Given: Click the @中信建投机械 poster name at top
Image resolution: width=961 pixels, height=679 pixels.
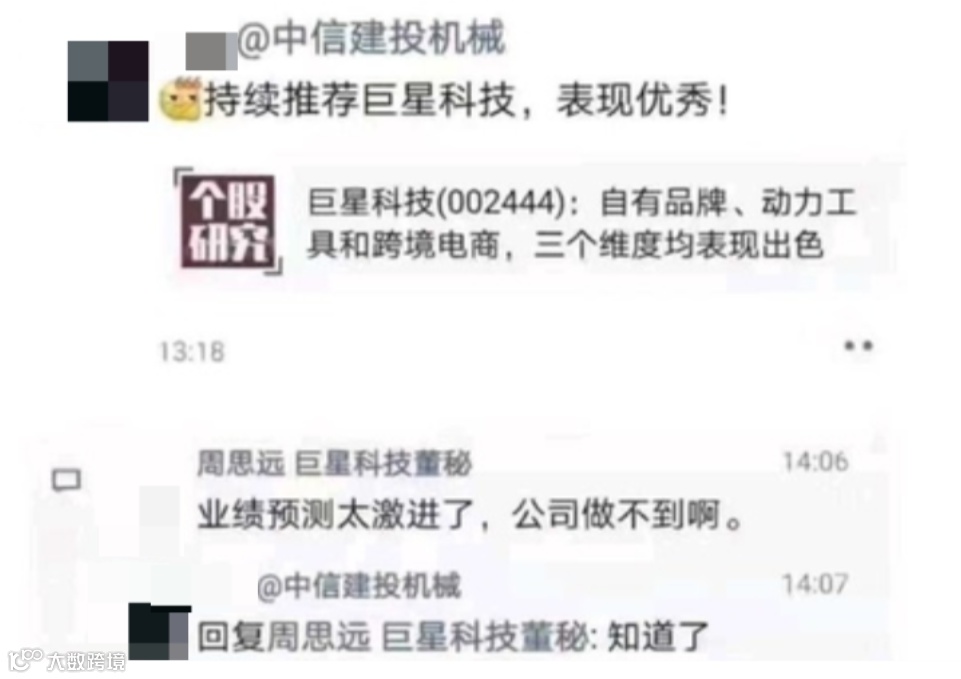Looking at the screenshot, I should [x=371, y=39].
